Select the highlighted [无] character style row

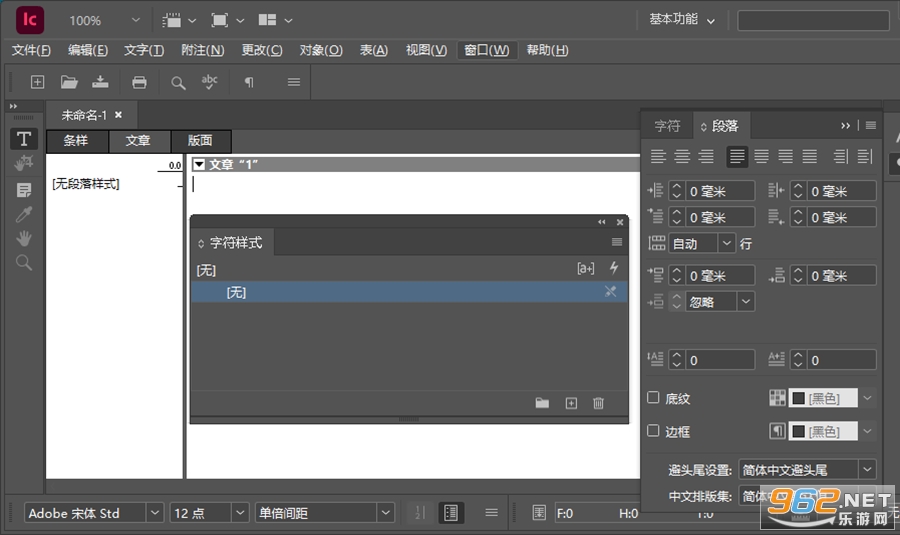coord(409,292)
